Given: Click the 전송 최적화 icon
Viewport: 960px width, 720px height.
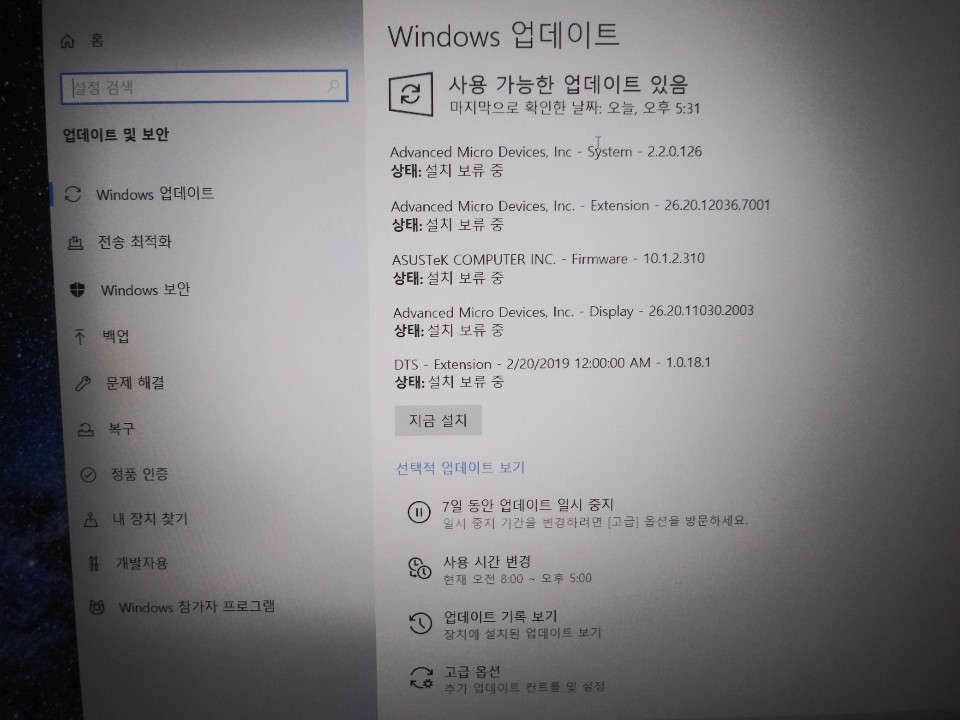Looking at the screenshot, I should tap(75, 242).
